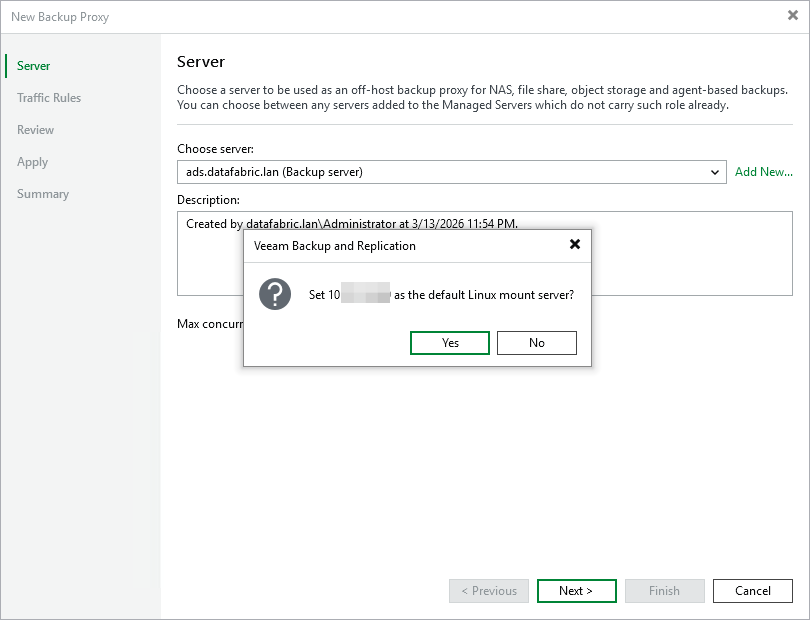
Task: Click the Description label
Action: pyautogui.click(x=208, y=200)
